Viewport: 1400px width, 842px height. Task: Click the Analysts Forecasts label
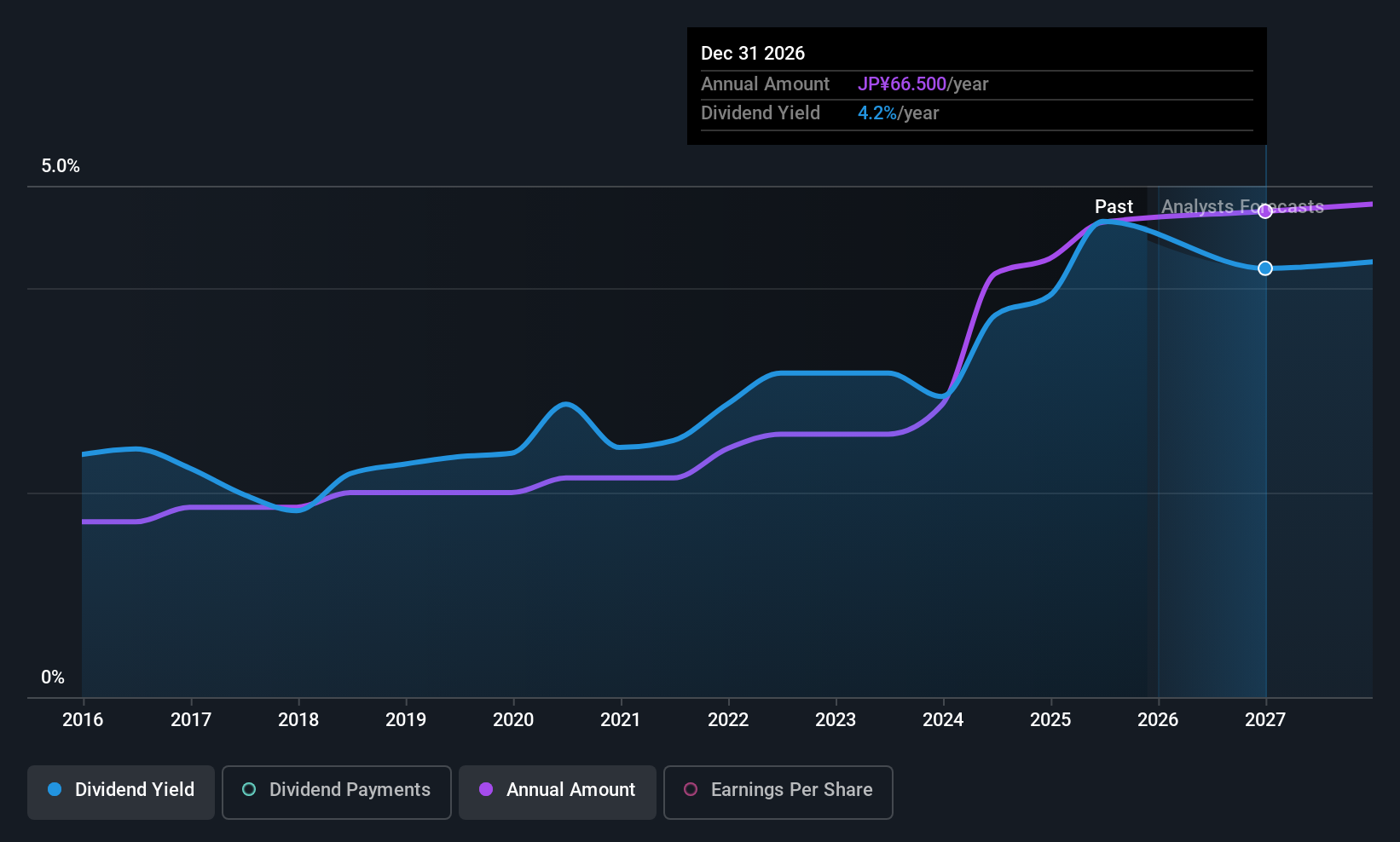[x=1242, y=207]
